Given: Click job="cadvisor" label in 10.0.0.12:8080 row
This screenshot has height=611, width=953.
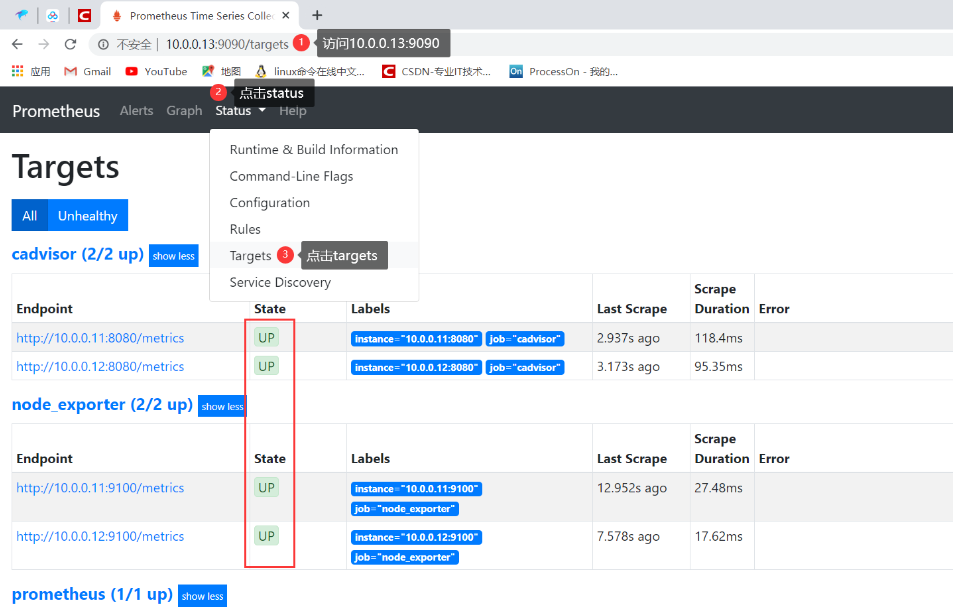Looking at the screenshot, I should pos(525,367).
